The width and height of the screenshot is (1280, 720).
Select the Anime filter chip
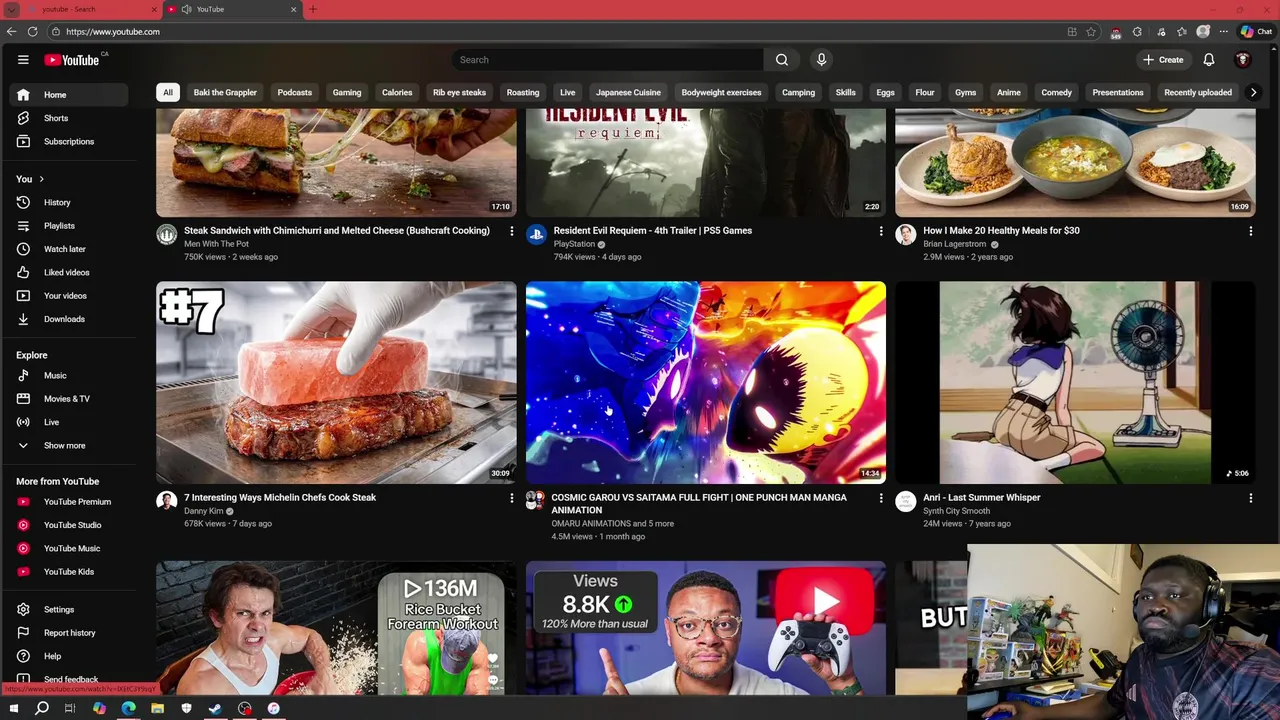[x=1009, y=92]
